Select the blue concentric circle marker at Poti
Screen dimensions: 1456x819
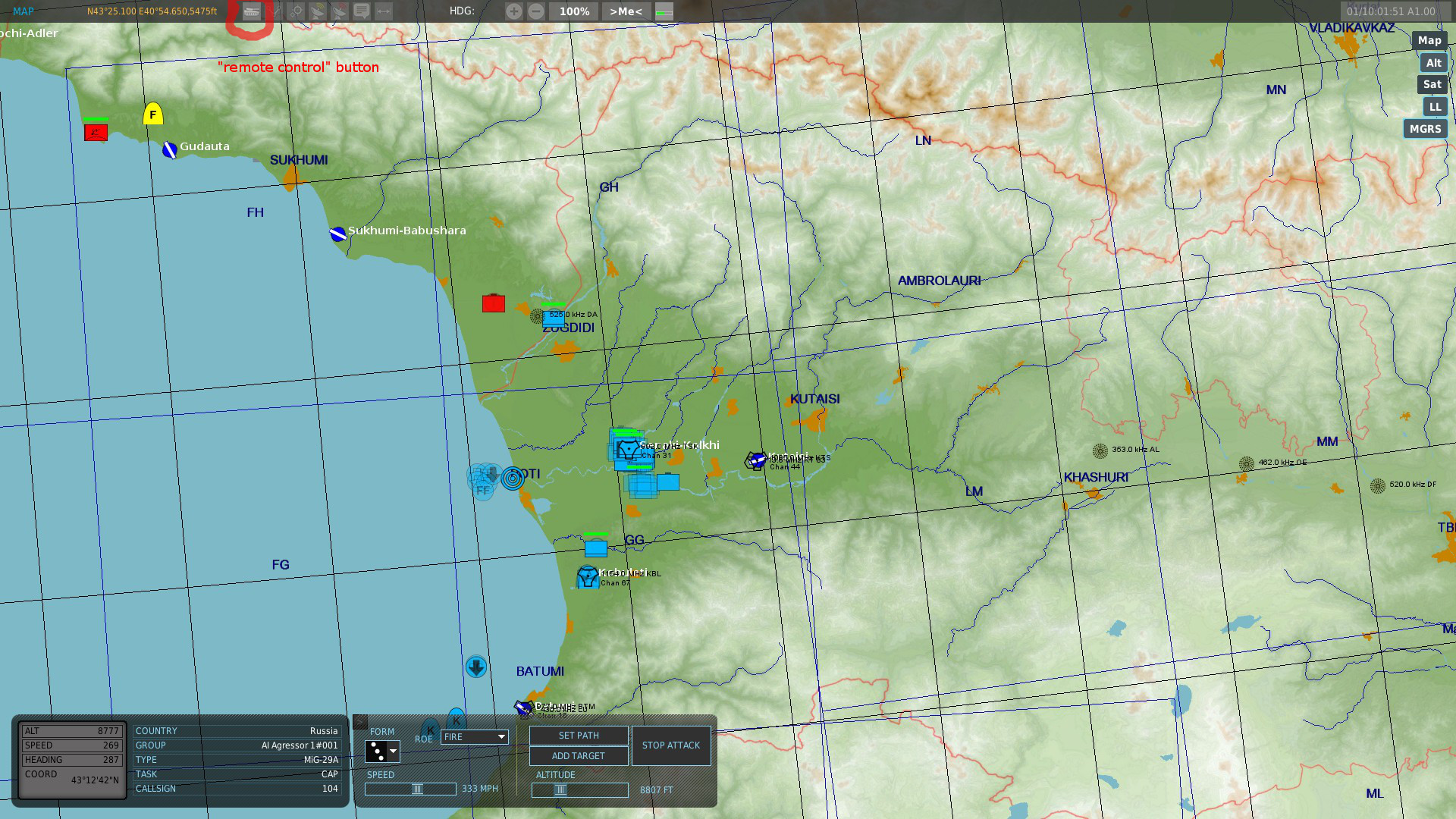pos(513,479)
